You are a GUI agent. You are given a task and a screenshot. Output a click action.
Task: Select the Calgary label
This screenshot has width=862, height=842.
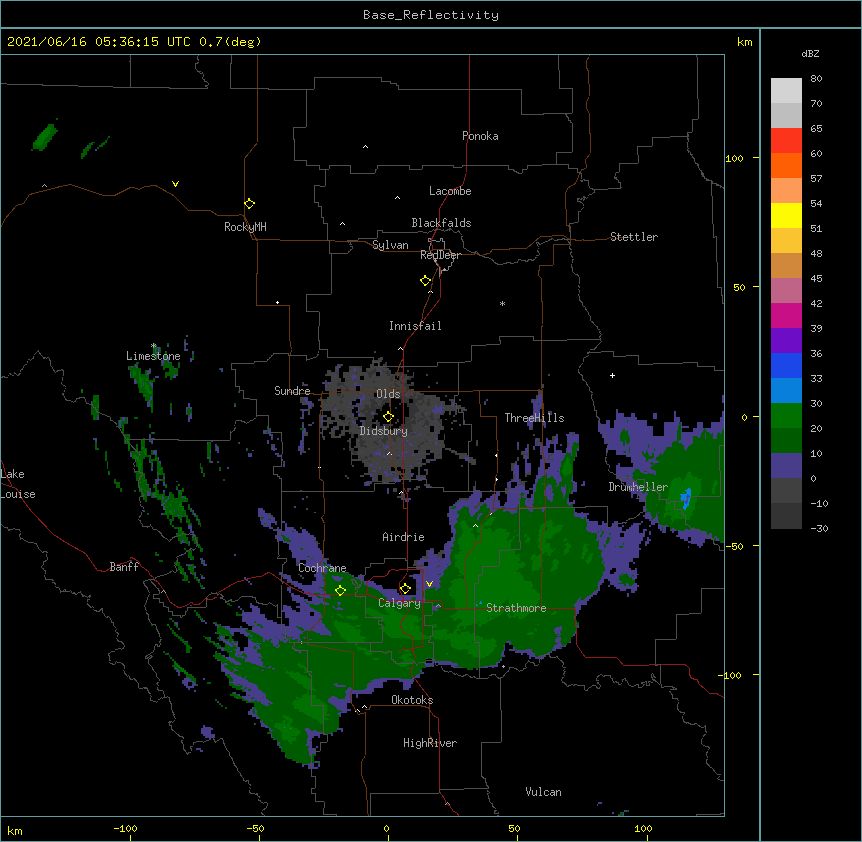[399, 603]
